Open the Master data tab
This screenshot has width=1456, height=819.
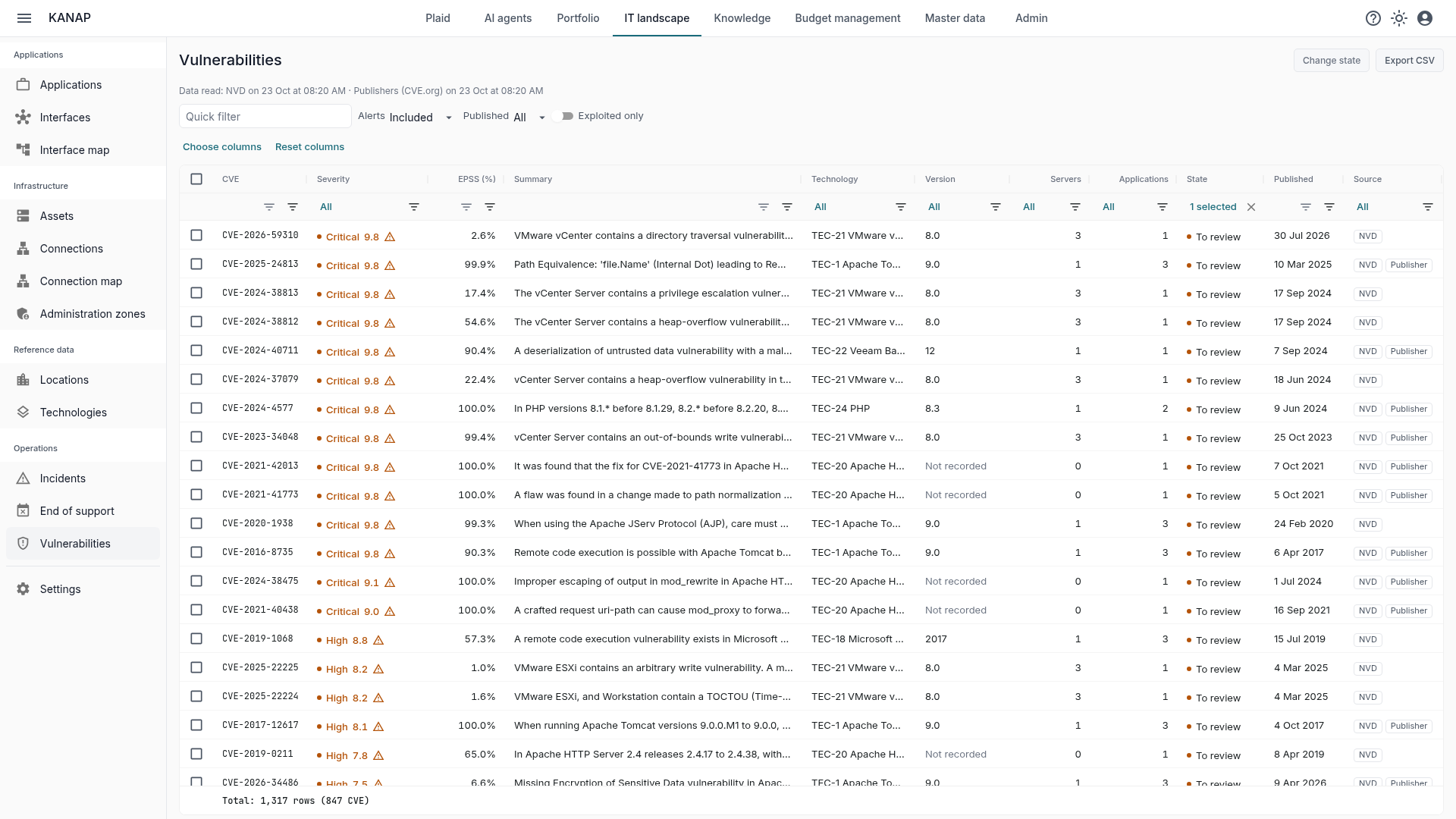tap(955, 18)
